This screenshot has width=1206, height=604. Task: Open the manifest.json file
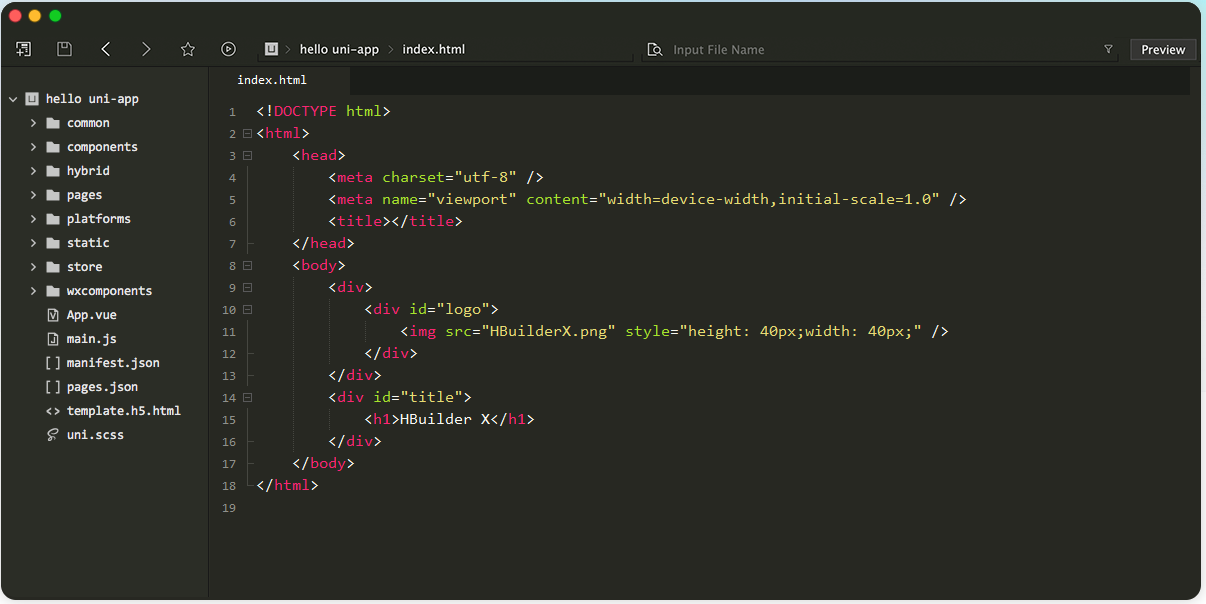point(113,363)
